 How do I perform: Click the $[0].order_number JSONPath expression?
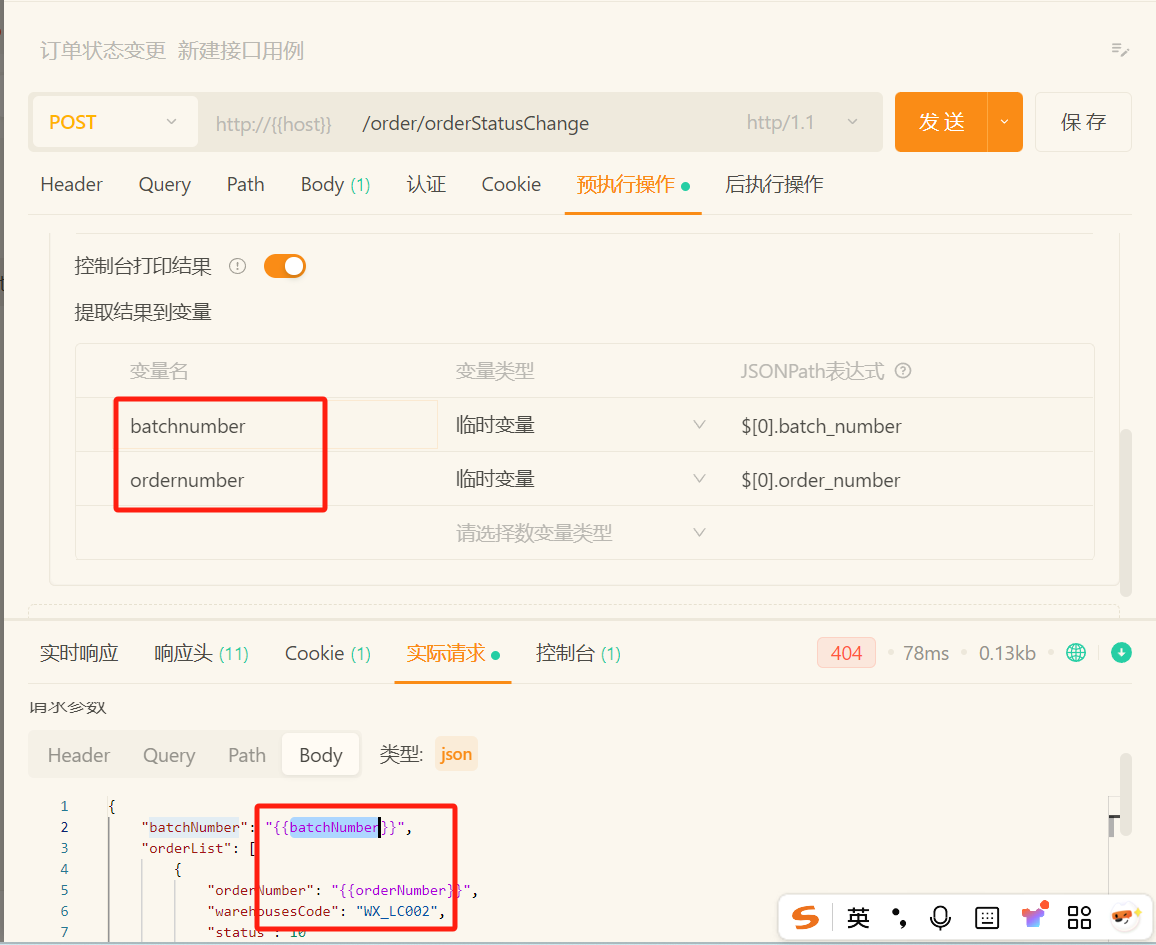pyautogui.click(x=821, y=480)
